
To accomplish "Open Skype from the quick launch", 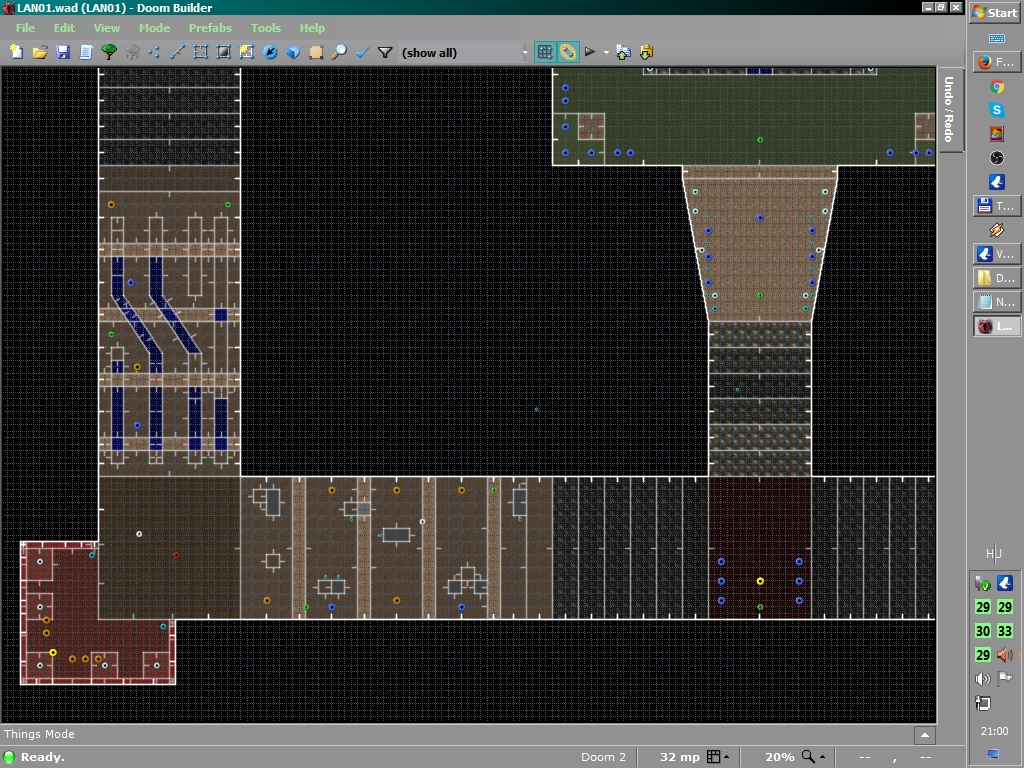I will click(x=997, y=110).
